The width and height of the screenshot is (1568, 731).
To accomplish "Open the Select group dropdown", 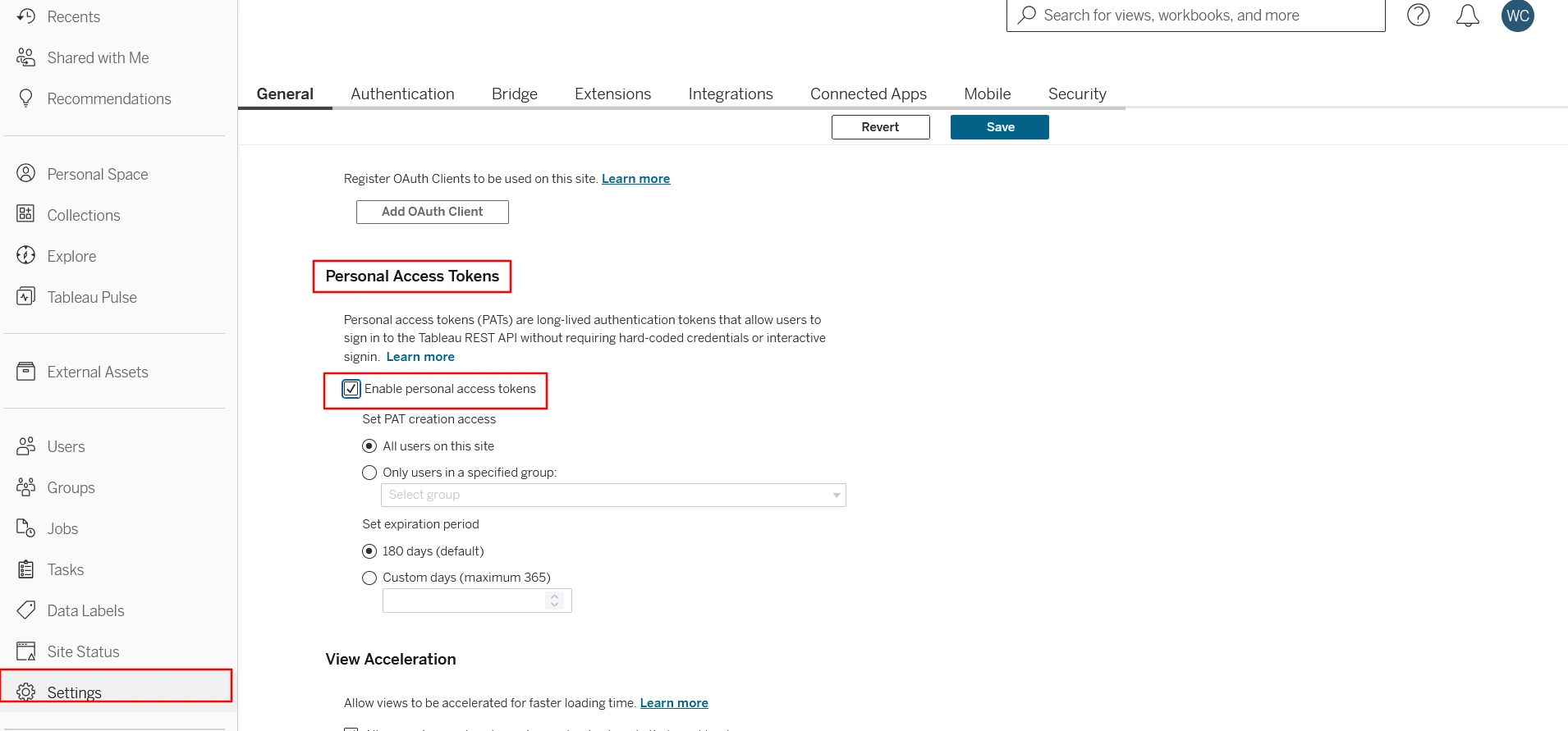I will pyautogui.click(x=613, y=495).
